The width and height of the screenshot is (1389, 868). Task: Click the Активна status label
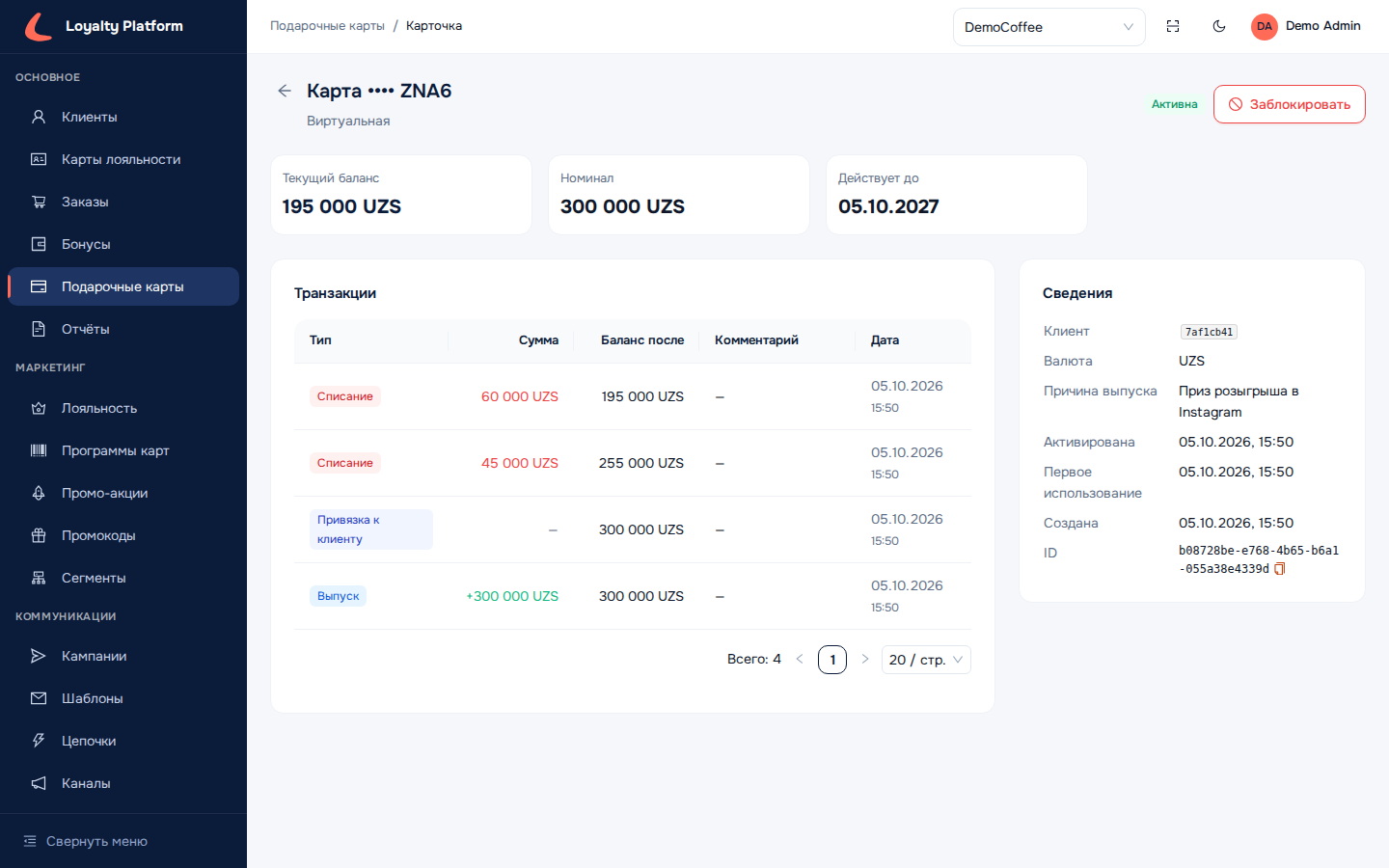(1175, 104)
